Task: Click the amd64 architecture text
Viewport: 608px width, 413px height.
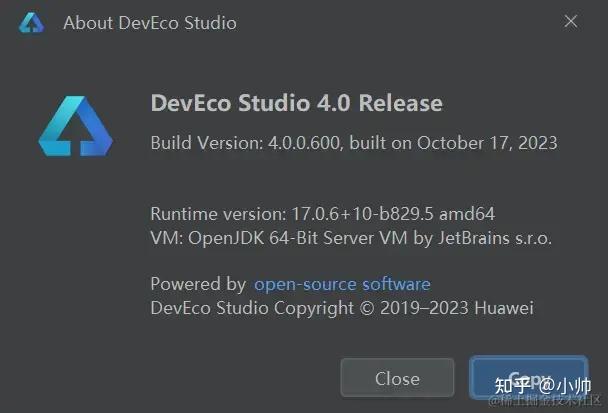Action: coord(468,214)
